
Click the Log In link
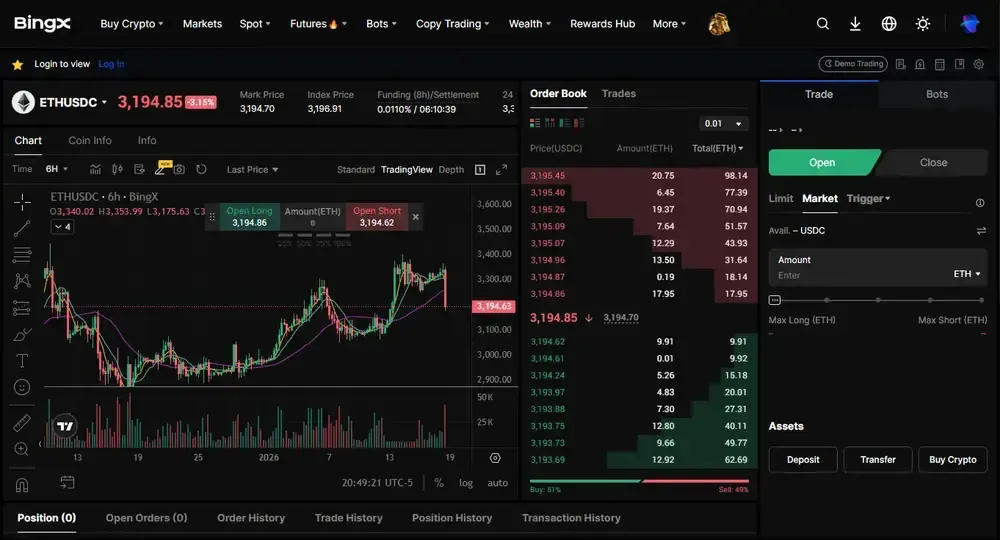111,64
